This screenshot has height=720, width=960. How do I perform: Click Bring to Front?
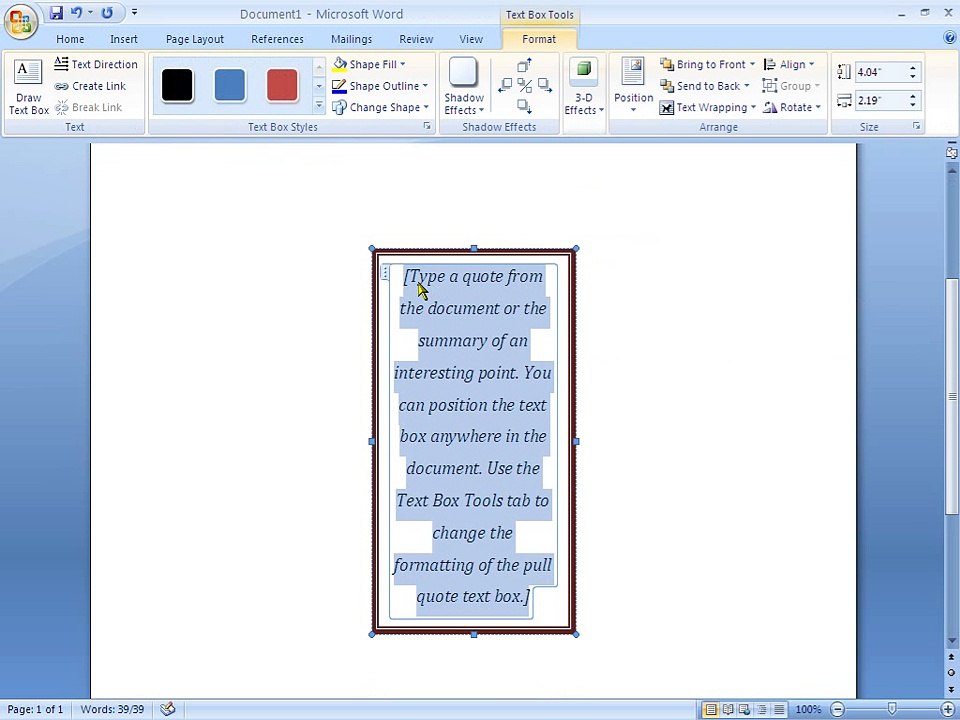coord(707,64)
